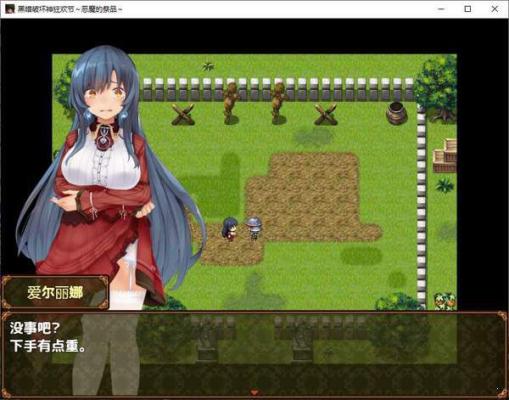Click the game's title bar app icon
This screenshot has width=509, height=400.
tap(10, 9)
